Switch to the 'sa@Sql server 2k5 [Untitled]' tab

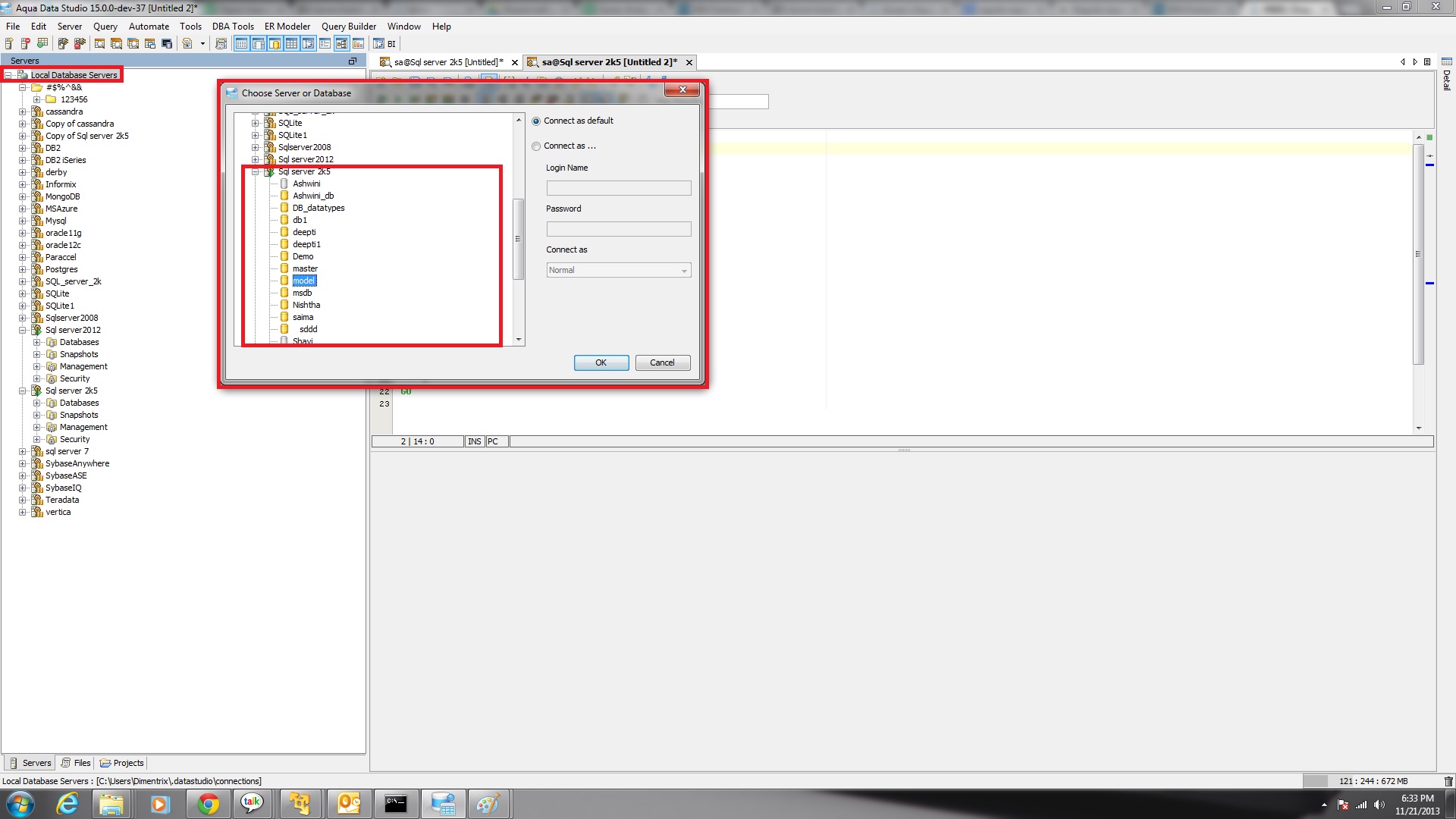(x=447, y=62)
